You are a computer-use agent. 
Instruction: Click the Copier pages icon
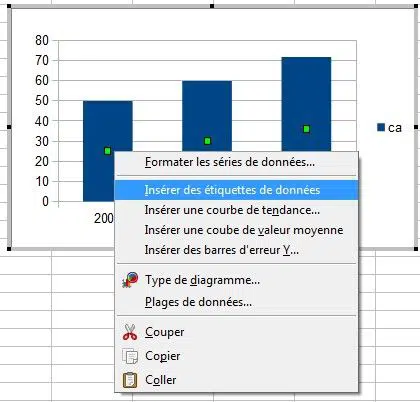point(130,356)
